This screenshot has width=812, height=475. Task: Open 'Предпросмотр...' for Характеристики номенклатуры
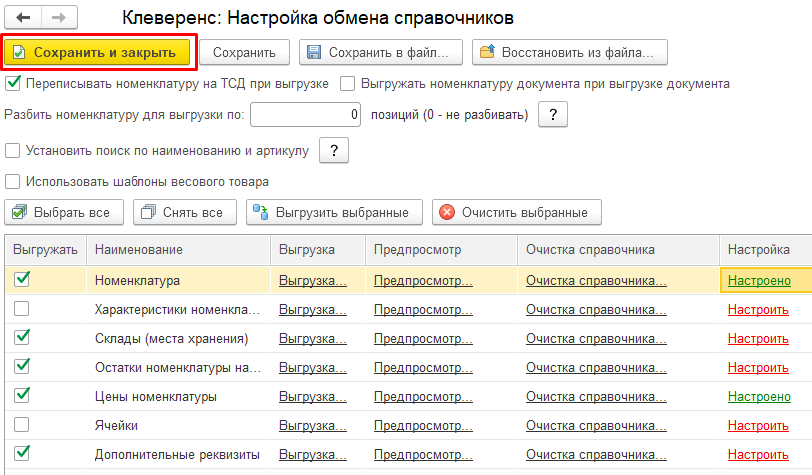(x=423, y=310)
